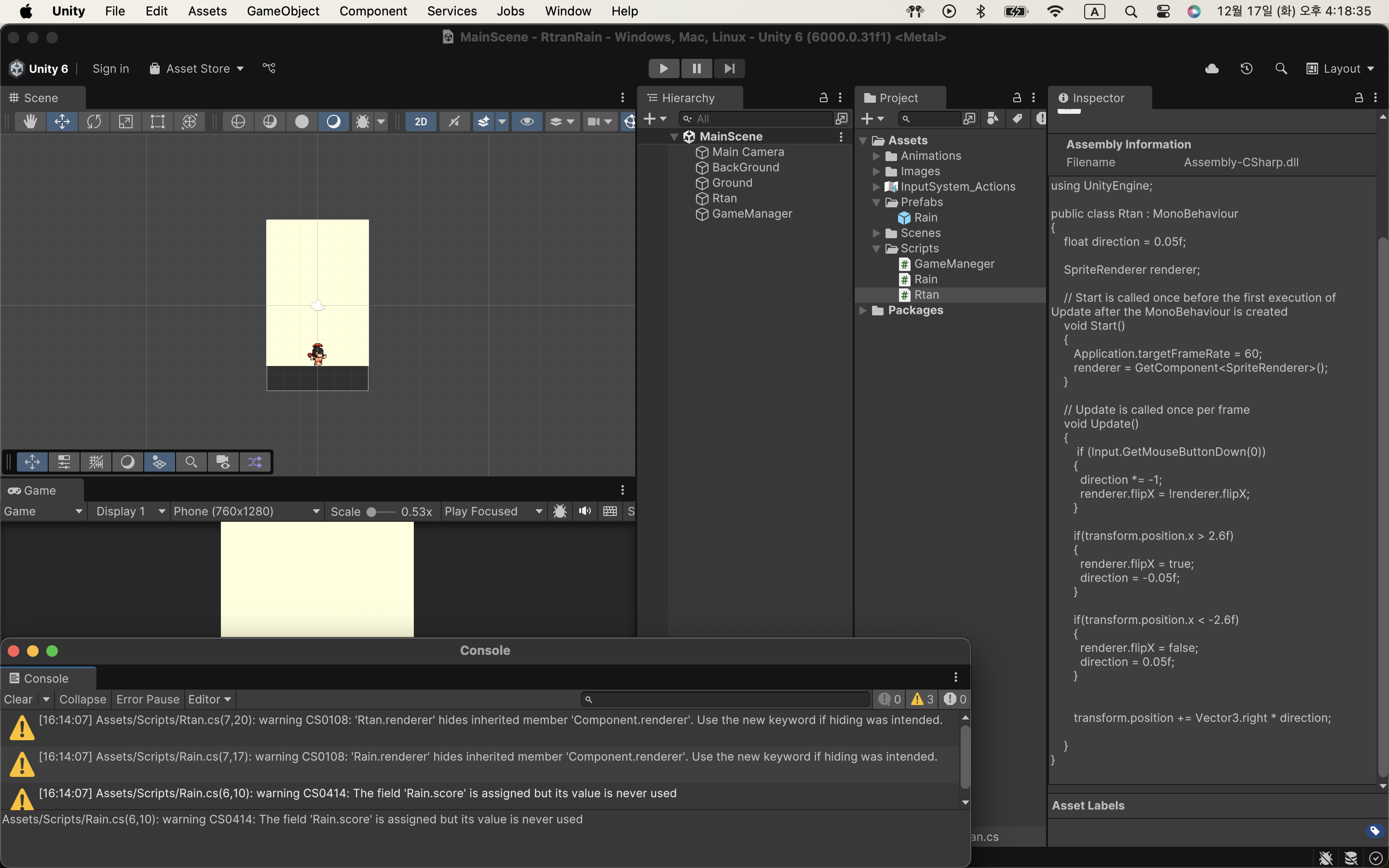Select the Rect tool
Viewport: 1389px width, 868px height.
[157, 121]
